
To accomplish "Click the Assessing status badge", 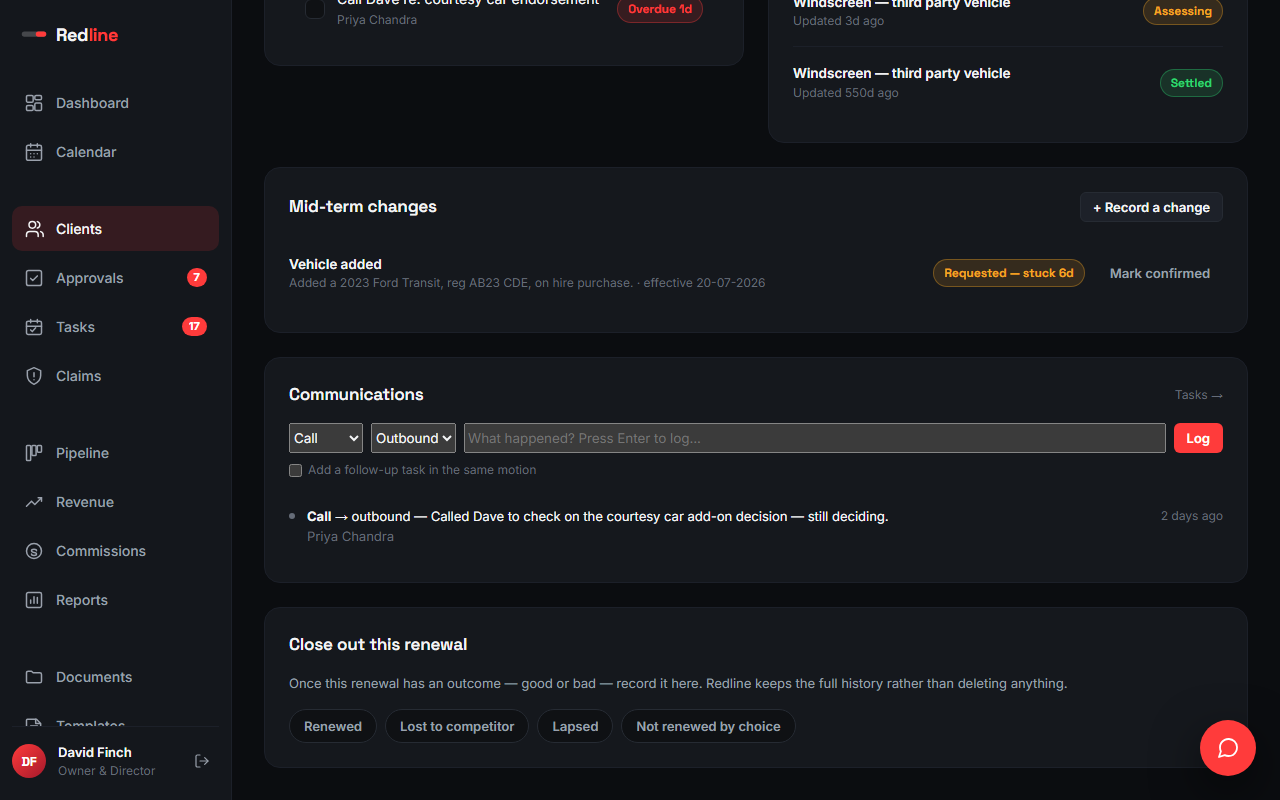I will 1183,11.
